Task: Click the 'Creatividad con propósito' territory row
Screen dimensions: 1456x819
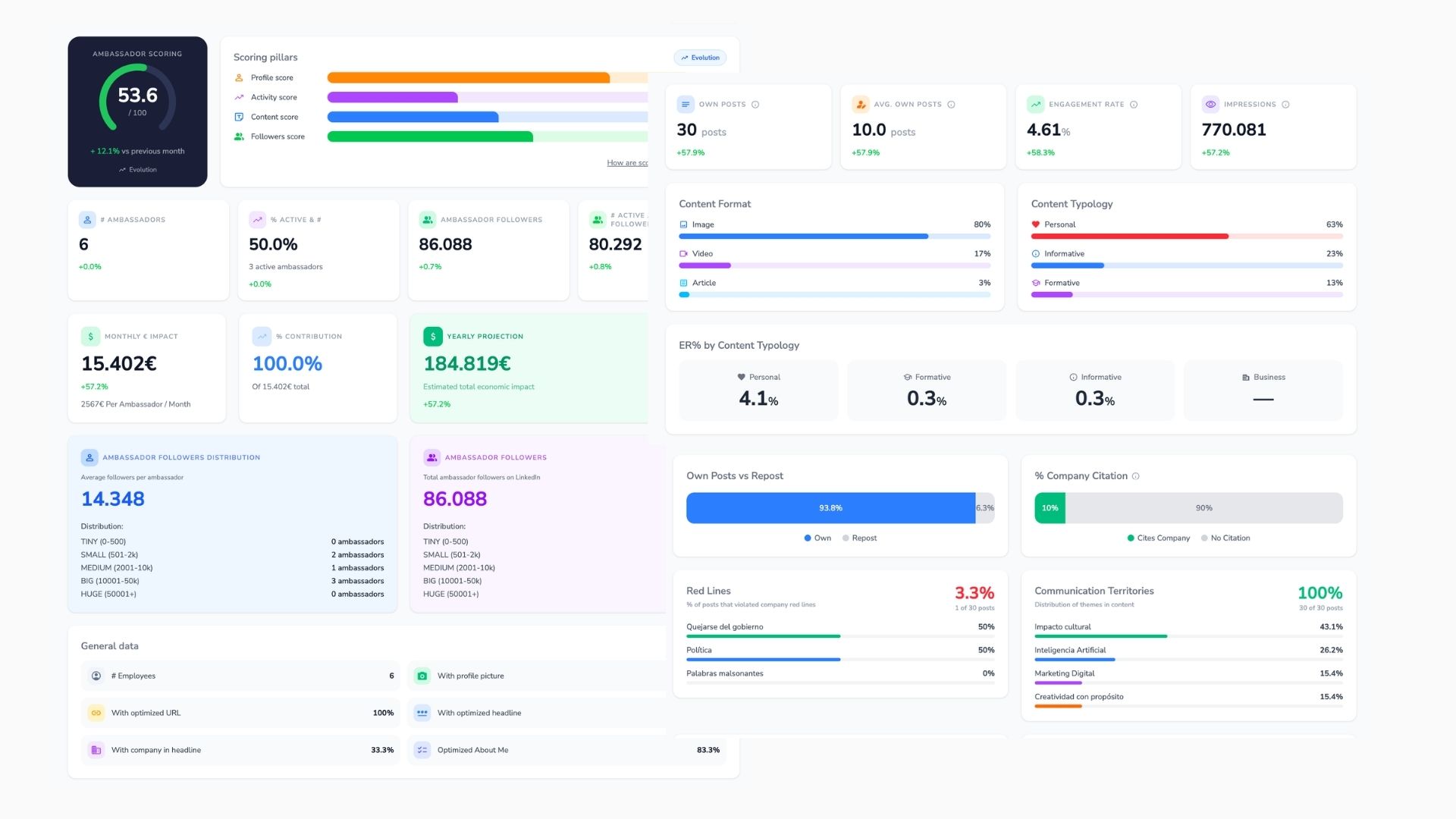Action: (x=1188, y=700)
